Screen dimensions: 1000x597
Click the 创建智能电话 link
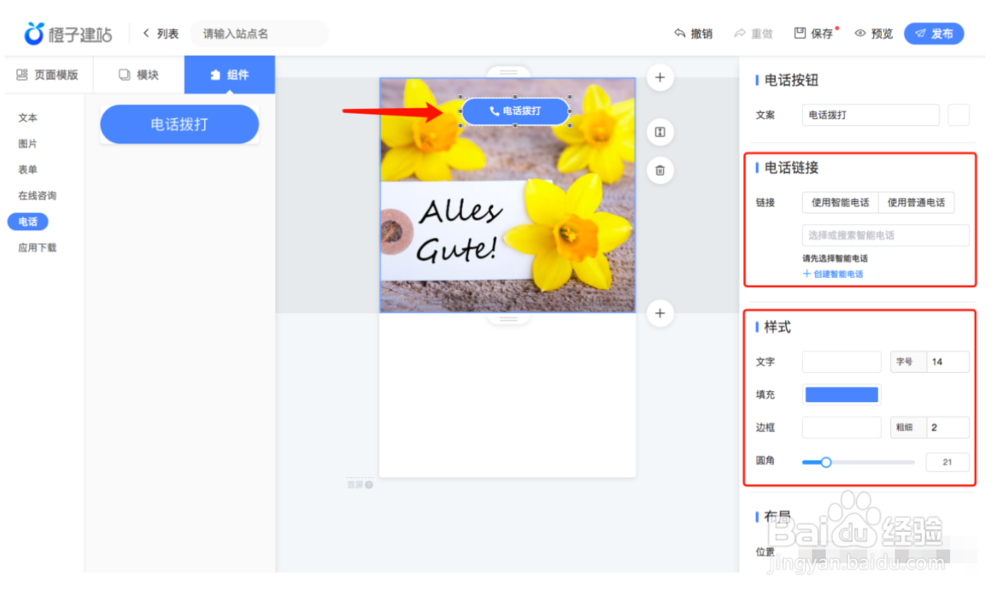pos(833,273)
